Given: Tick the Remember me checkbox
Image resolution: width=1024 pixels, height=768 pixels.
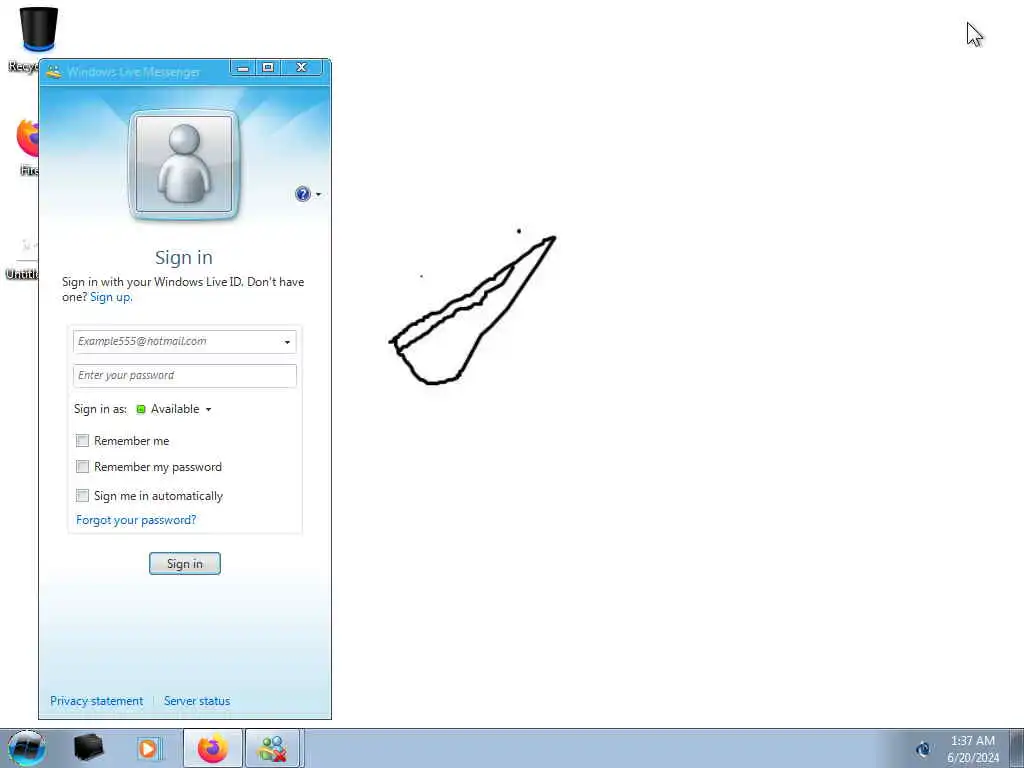Looking at the screenshot, I should click(x=82, y=441).
